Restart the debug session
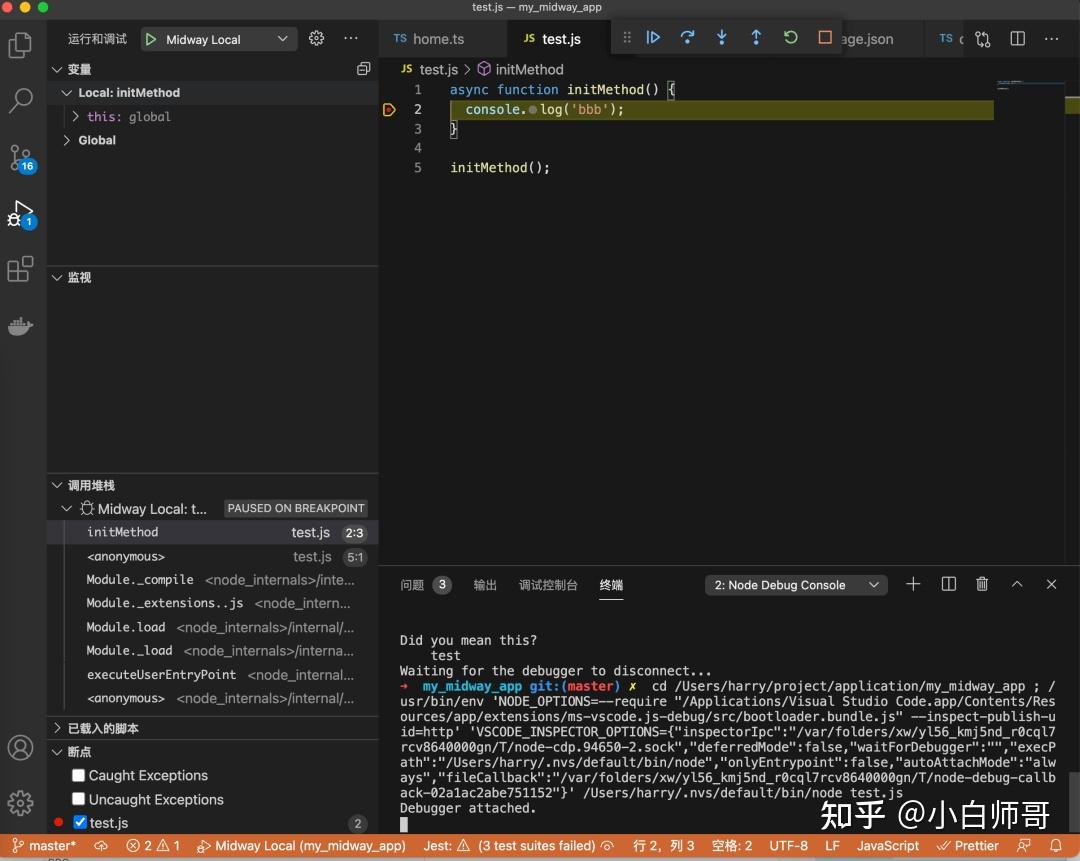Viewport: 1080px width, 861px height. [791, 37]
